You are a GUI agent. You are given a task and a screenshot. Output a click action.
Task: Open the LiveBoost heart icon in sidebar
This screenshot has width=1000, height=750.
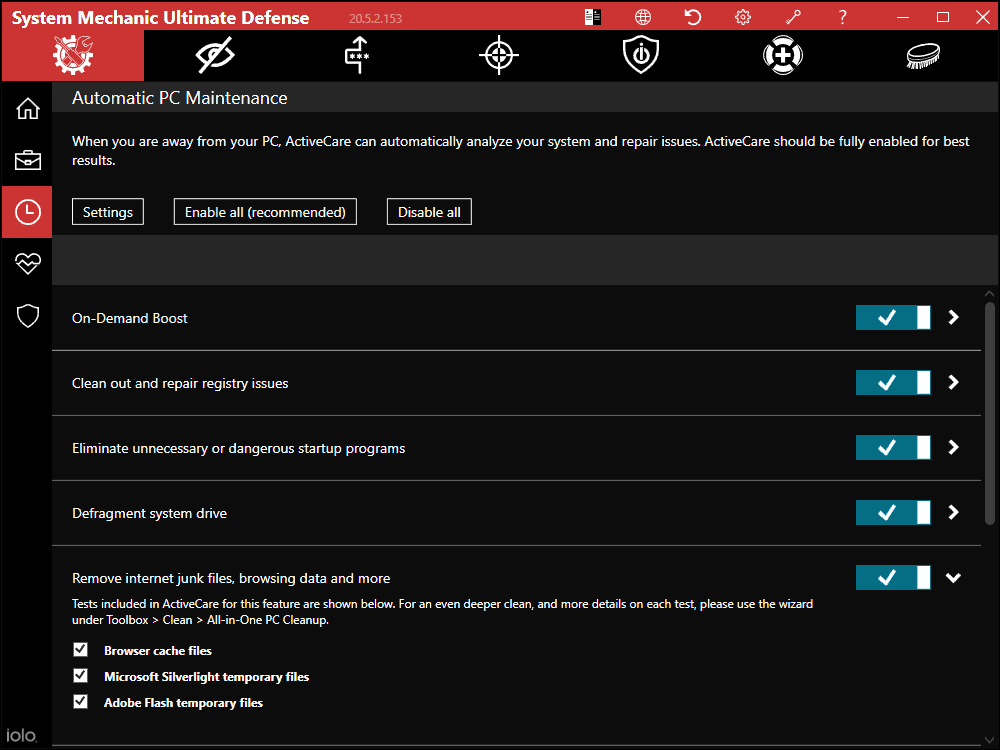27,263
